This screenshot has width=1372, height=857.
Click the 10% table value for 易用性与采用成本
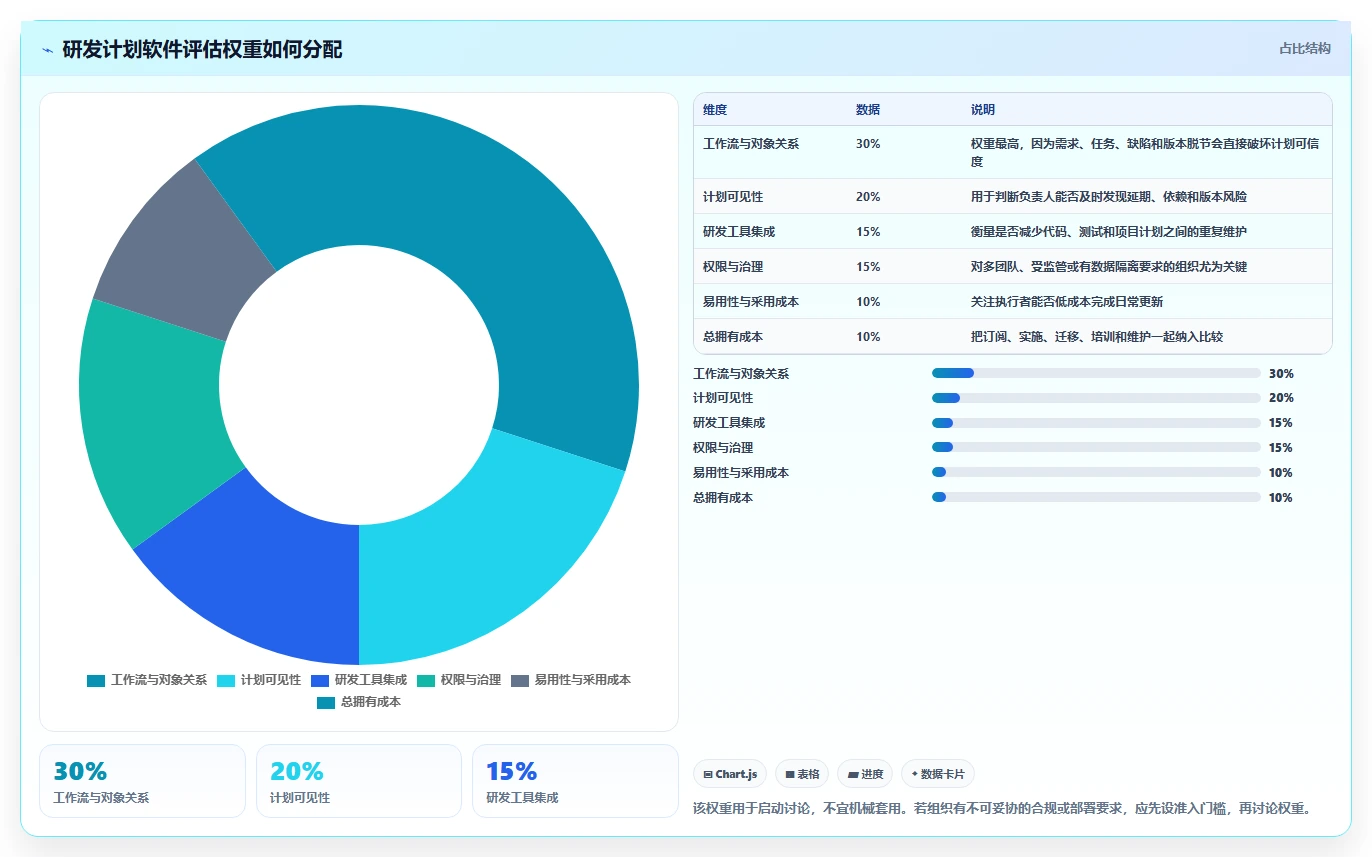[x=868, y=302]
